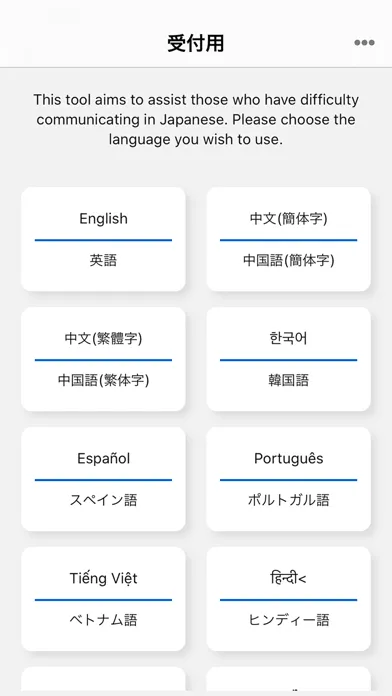Select the 한국어 Korean card

(289, 359)
